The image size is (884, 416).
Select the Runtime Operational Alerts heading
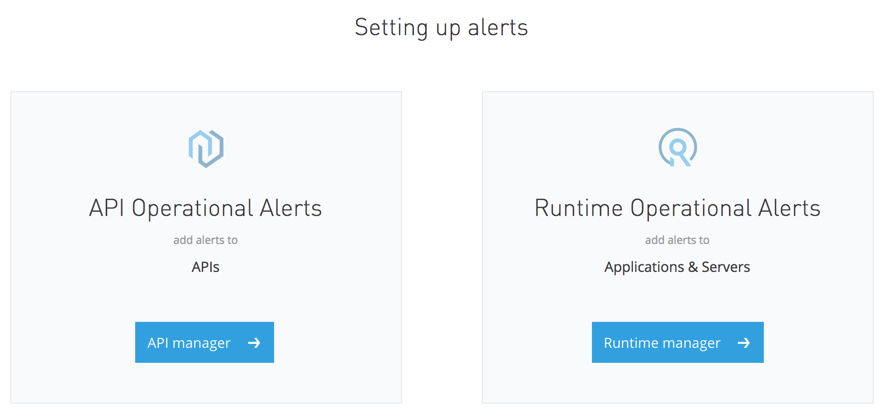click(x=678, y=208)
